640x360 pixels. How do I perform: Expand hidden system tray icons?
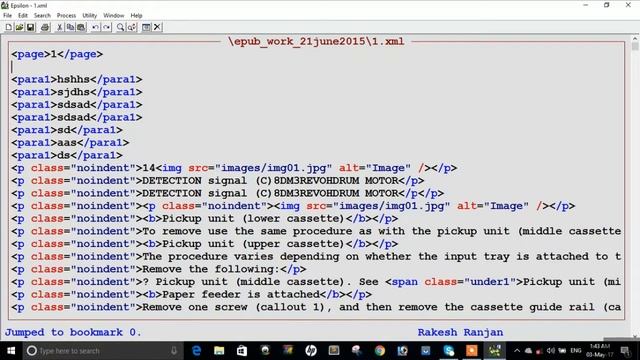(x=517, y=351)
